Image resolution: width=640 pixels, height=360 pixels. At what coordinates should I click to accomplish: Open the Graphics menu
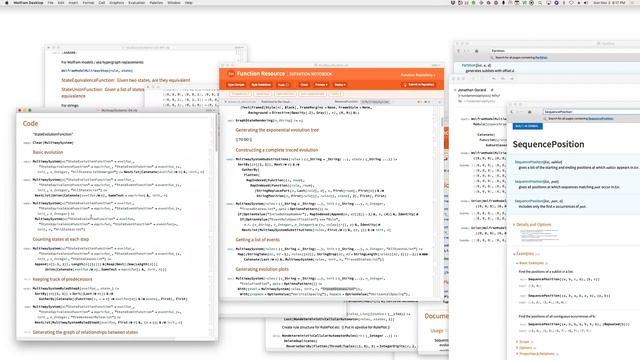click(117, 3)
